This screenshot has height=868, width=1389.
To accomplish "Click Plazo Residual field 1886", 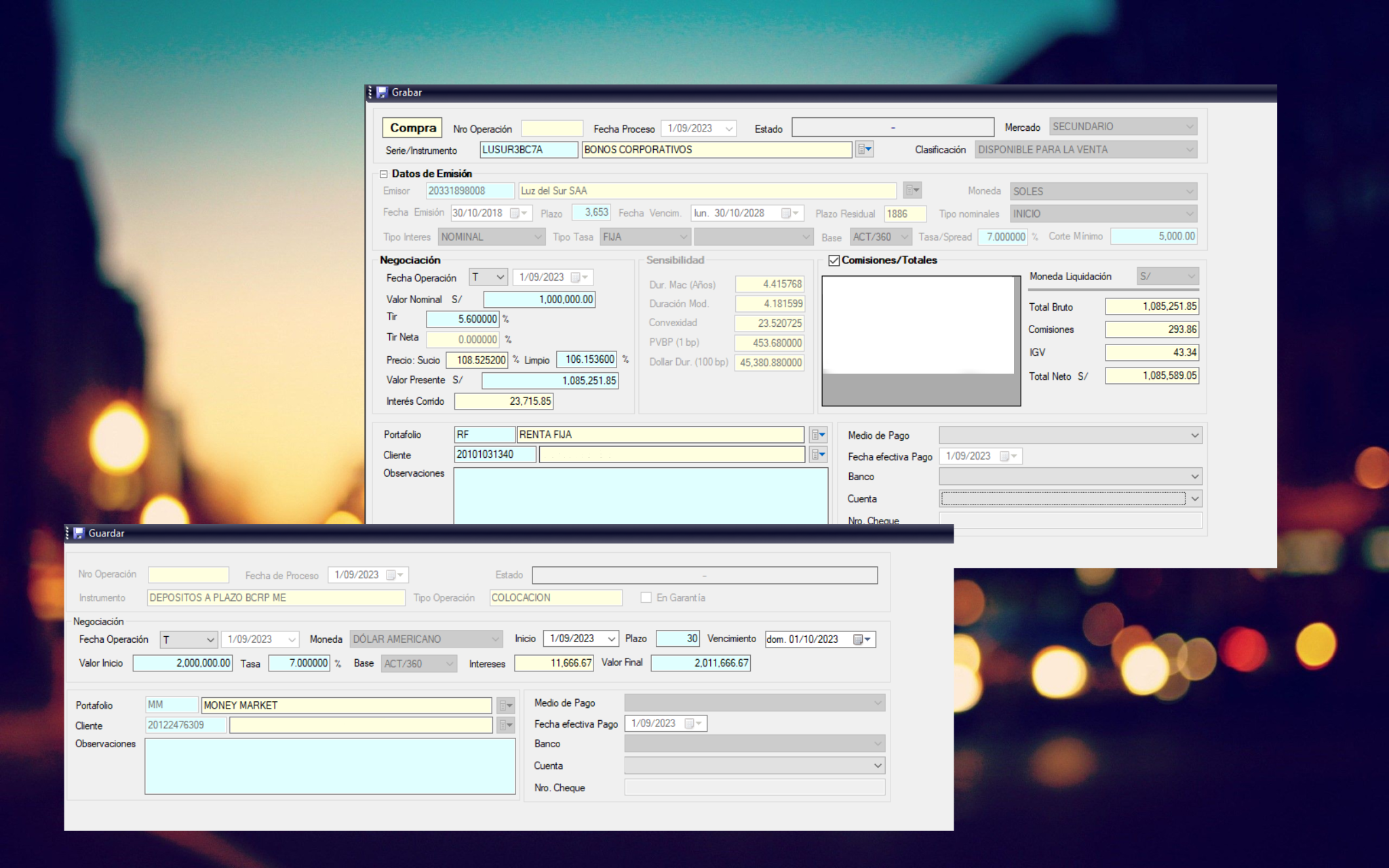I will (x=905, y=214).
